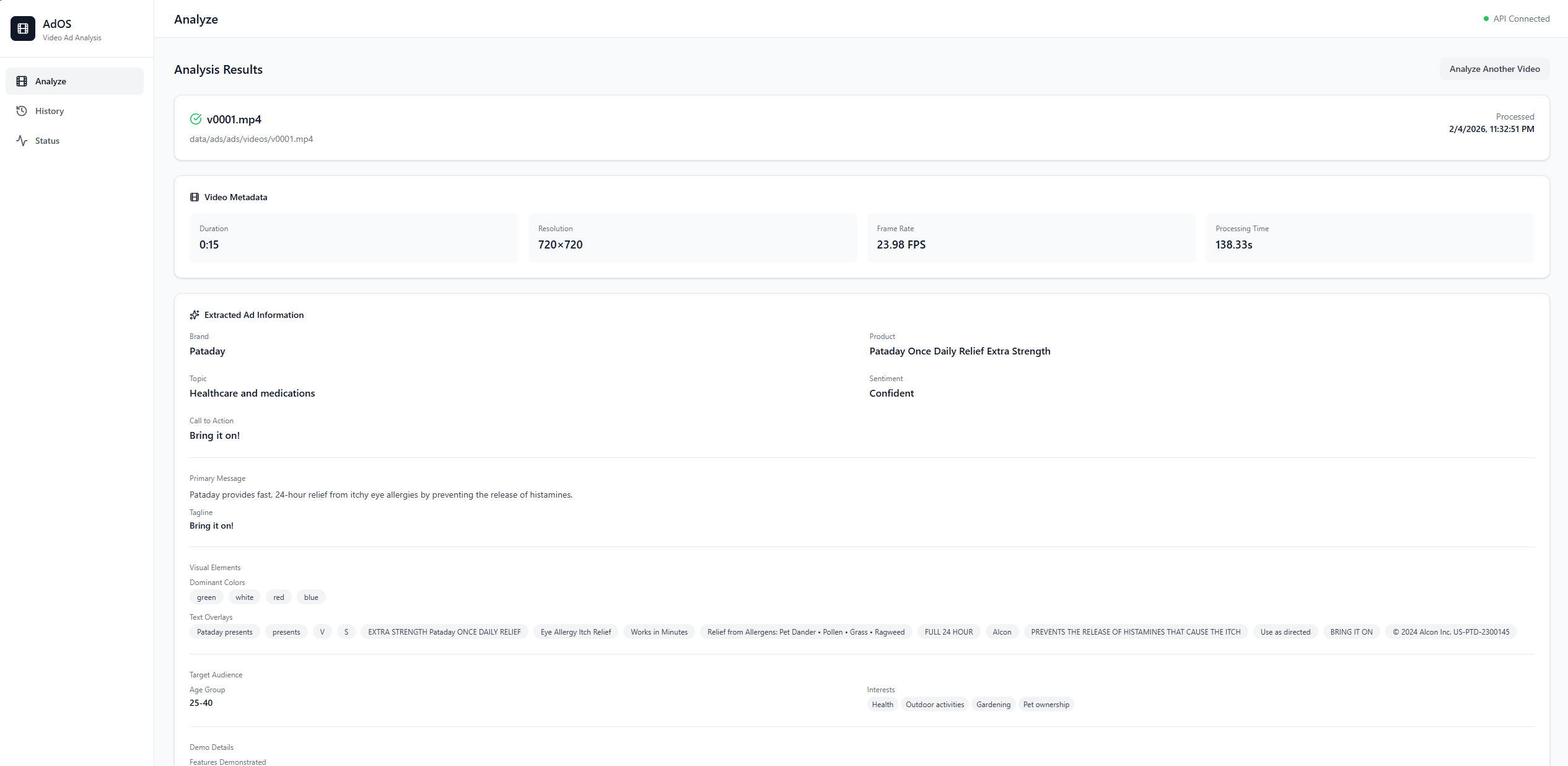Image resolution: width=1568 pixels, height=766 pixels.
Task: Click the Status activity pulse icon
Action: click(22, 141)
